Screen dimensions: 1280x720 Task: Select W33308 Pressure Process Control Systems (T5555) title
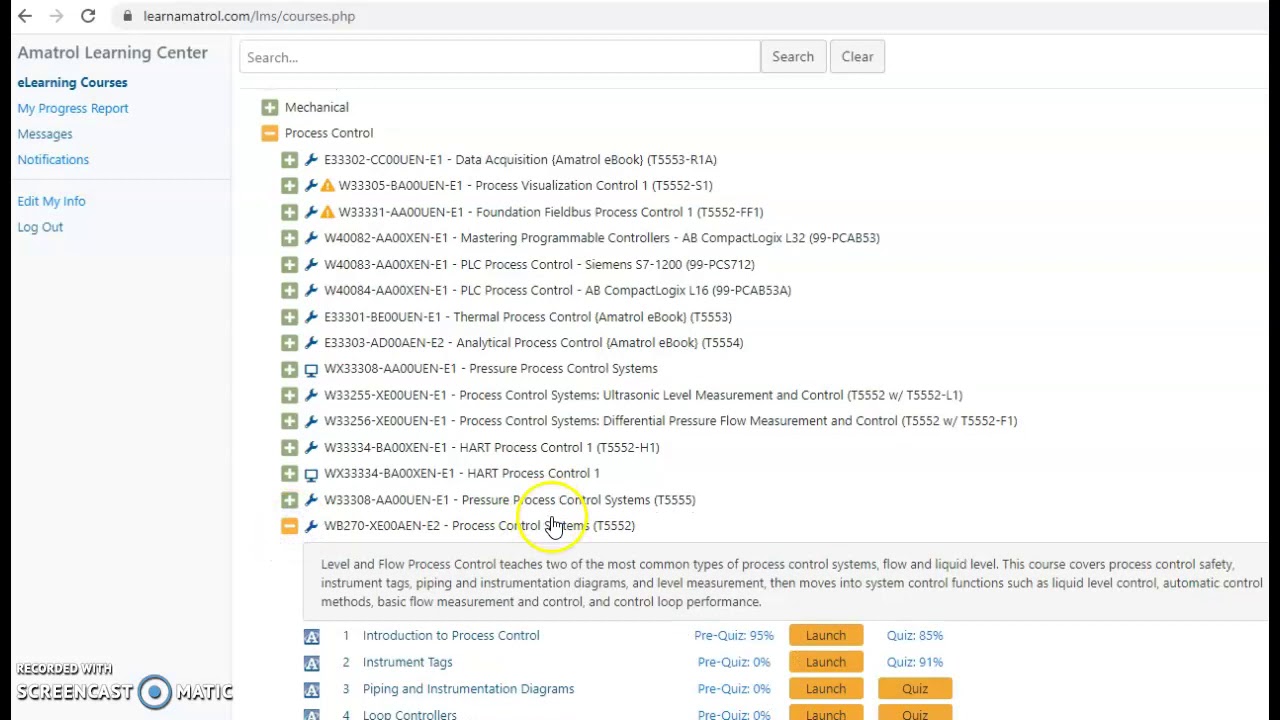point(509,500)
